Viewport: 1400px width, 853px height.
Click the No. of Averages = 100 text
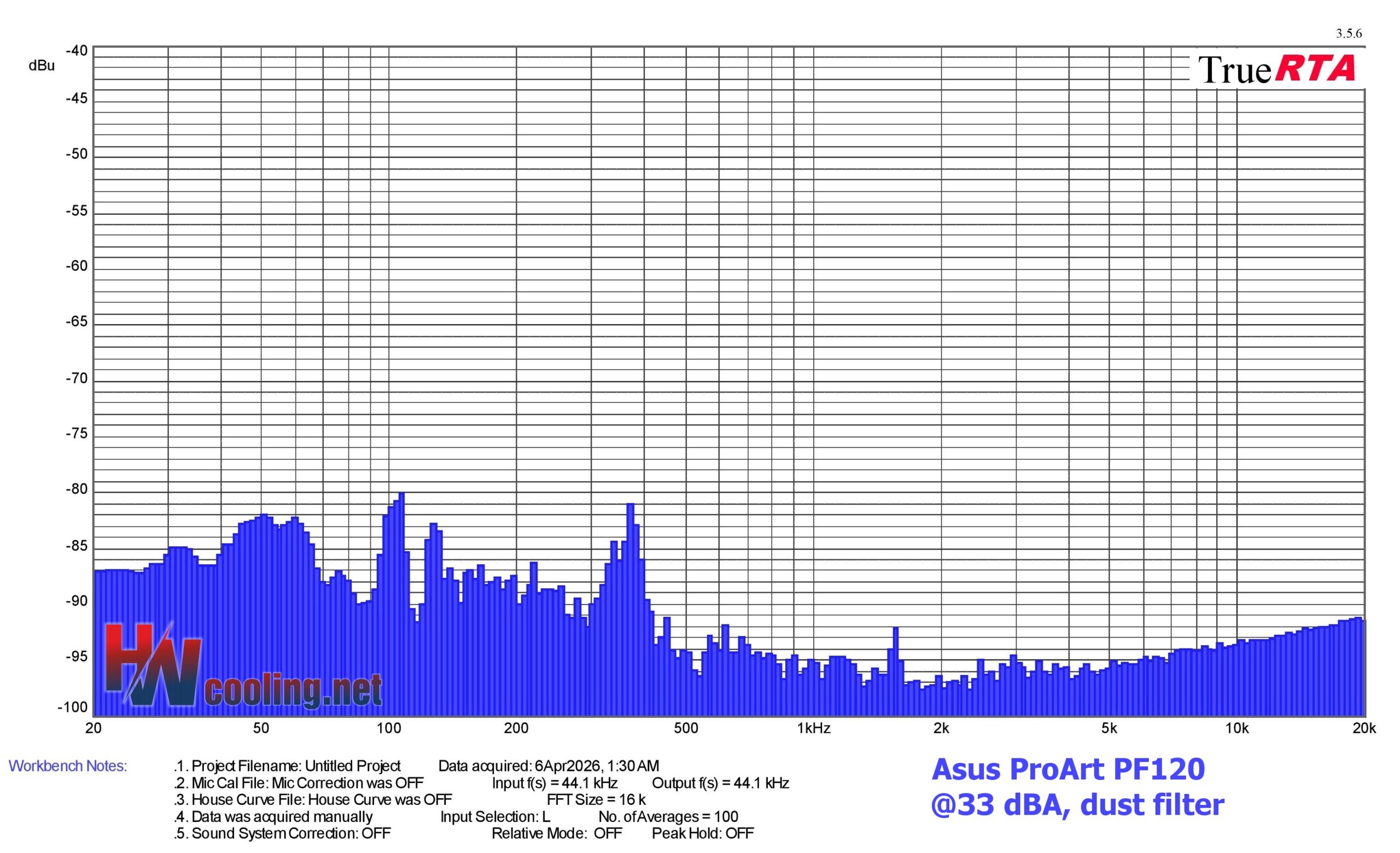[x=668, y=817]
